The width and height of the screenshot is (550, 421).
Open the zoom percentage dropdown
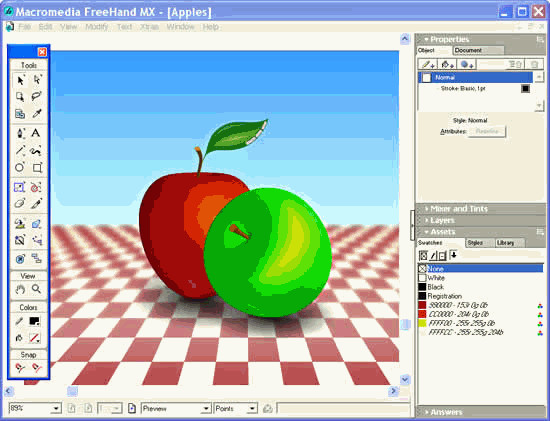point(56,408)
